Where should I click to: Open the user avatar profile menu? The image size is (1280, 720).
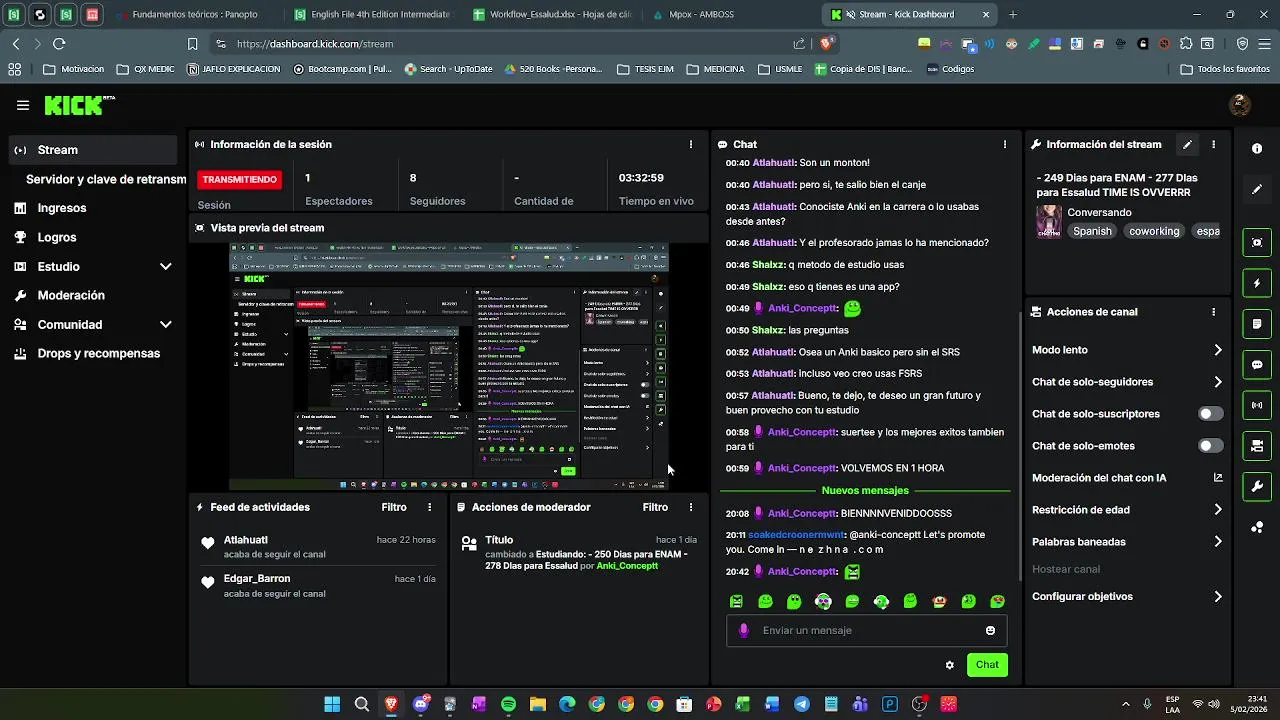1240,105
